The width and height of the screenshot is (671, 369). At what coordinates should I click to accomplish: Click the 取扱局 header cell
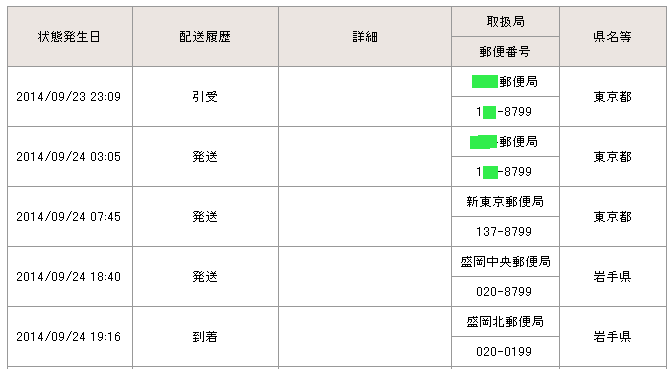pos(505,21)
